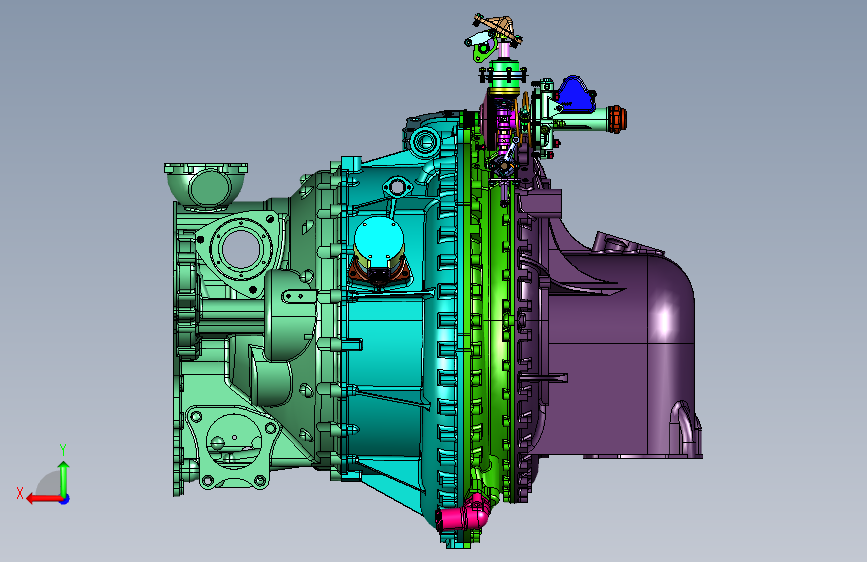Screen dimensions: 867x562
Task: Select the dark blue component near the top
Action: coord(575,93)
